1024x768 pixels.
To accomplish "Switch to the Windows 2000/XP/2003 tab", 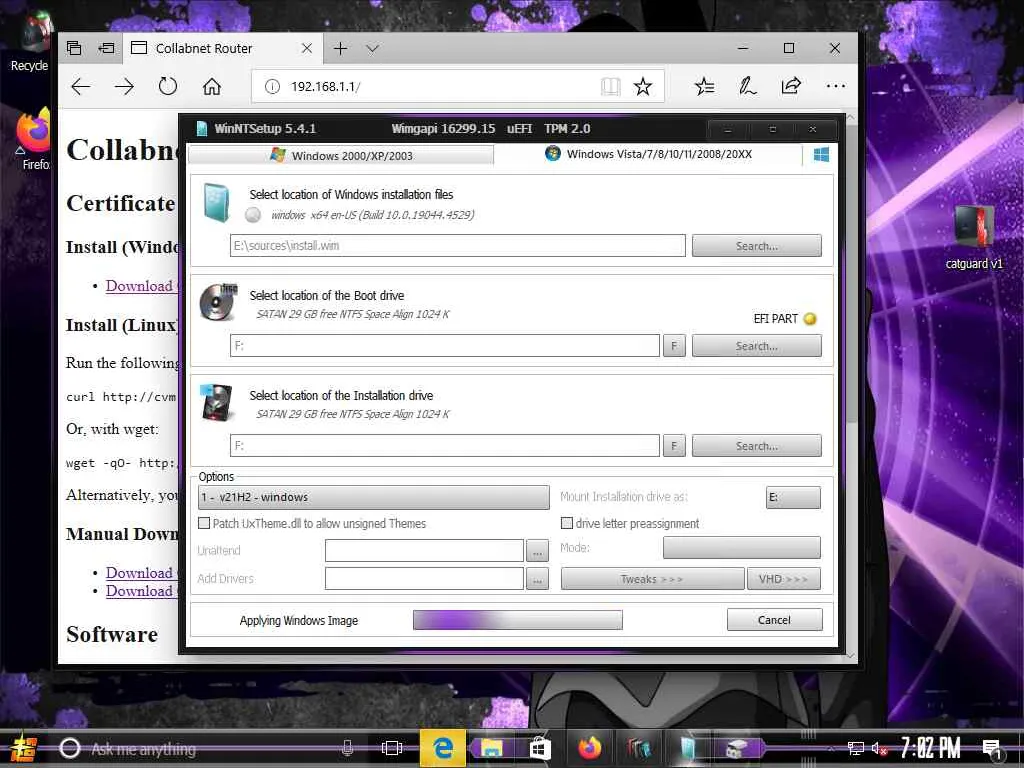I will pos(341,155).
